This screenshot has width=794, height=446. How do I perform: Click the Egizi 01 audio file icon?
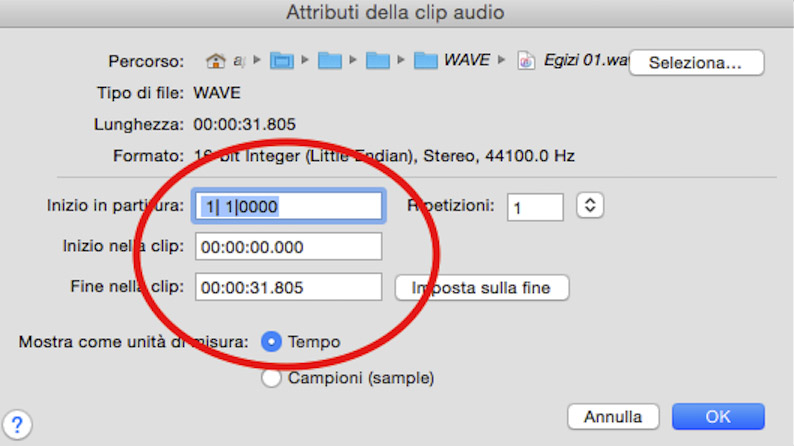[526, 61]
